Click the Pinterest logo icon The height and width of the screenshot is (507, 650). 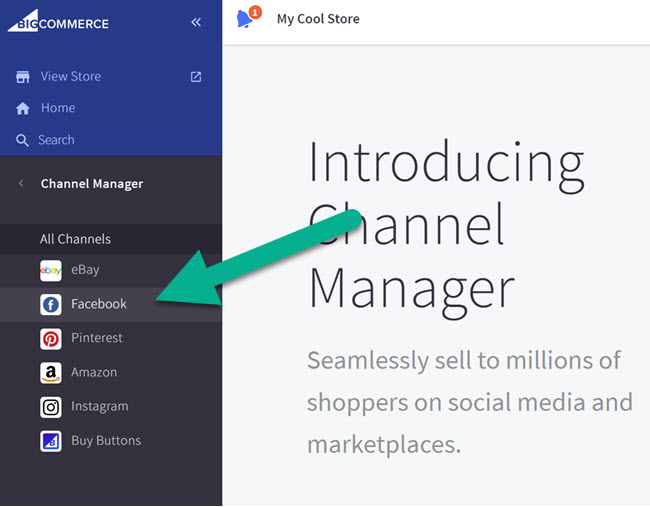[51, 339]
